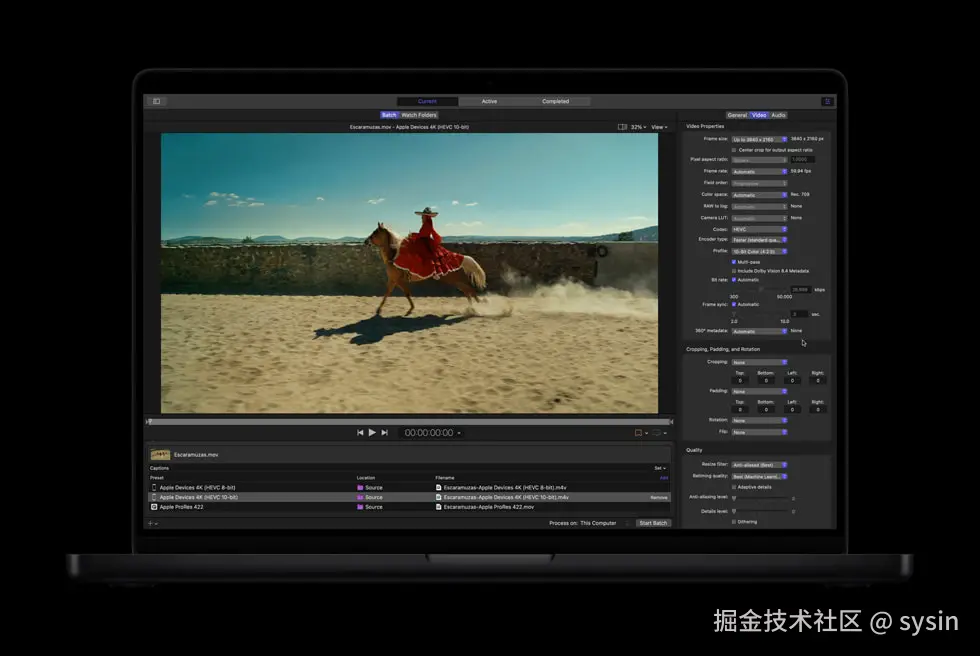Jump to the previous frame marker
This screenshot has height=656, width=980.
(x=360, y=432)
